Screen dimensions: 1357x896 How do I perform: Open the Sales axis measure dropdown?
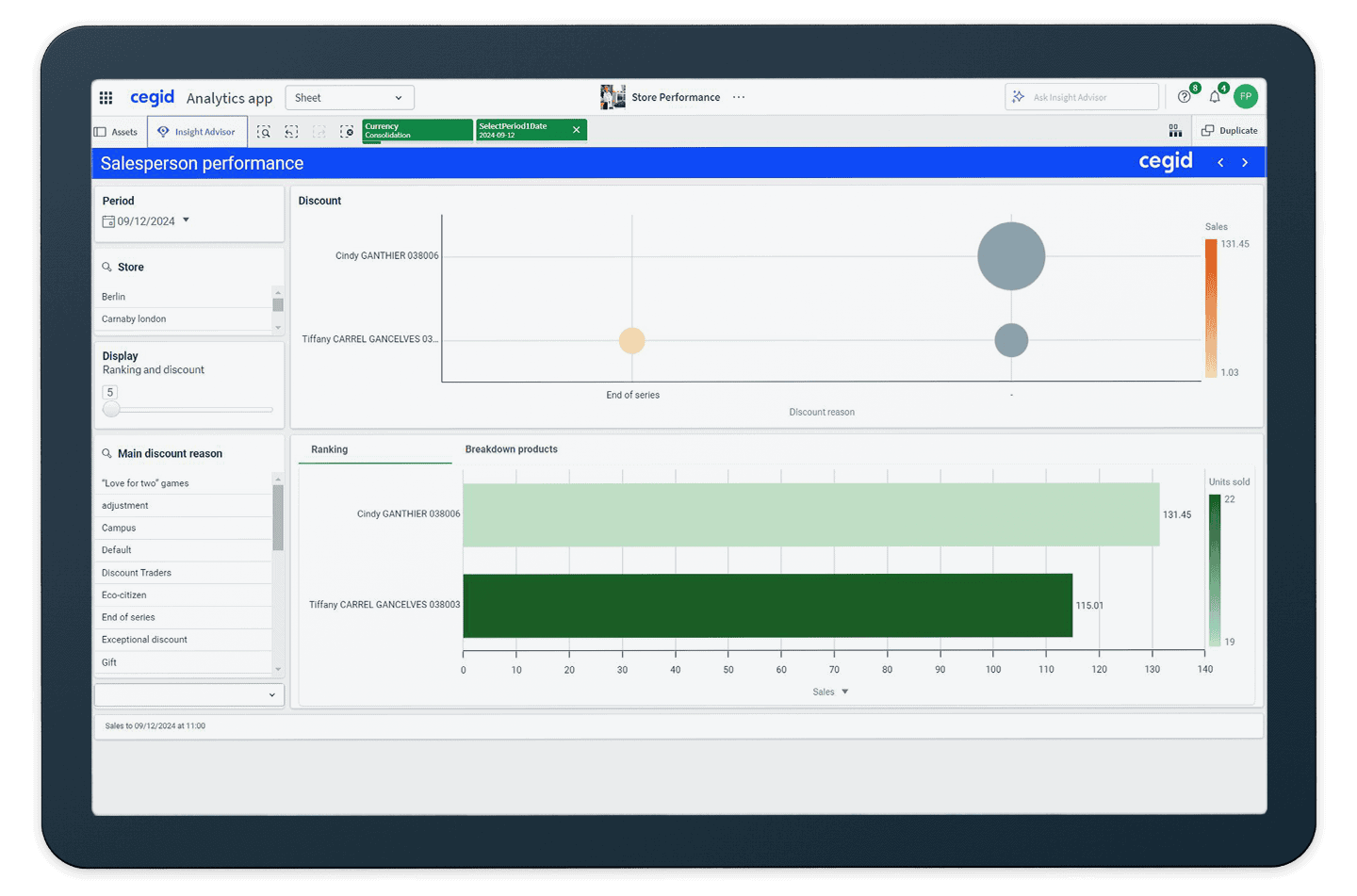point(844,692)
